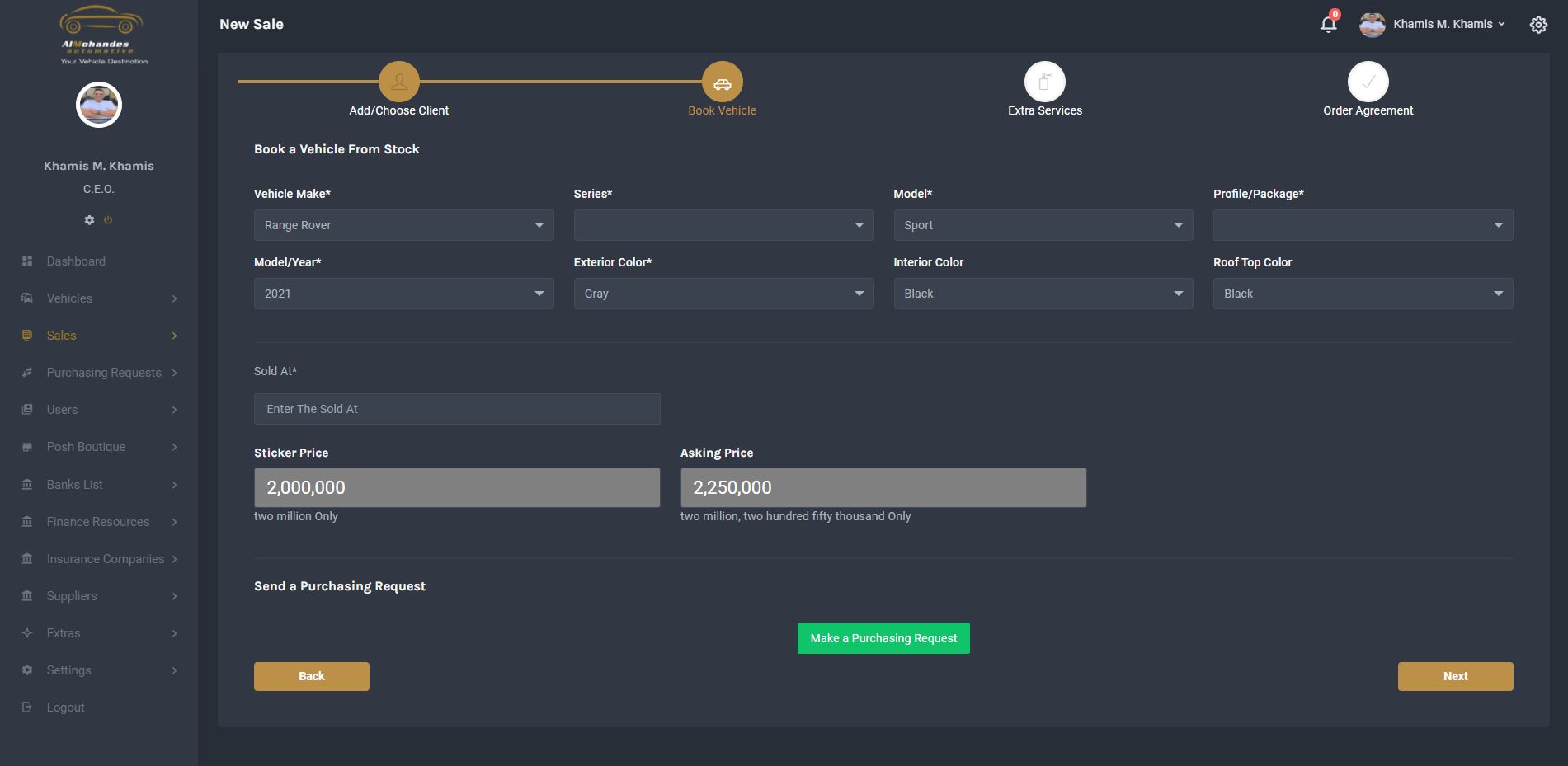The height and width of the screenshot is (766, 1568).
Task: Click the Vehicles car icon in sidebar
Action: click(27, 298)
